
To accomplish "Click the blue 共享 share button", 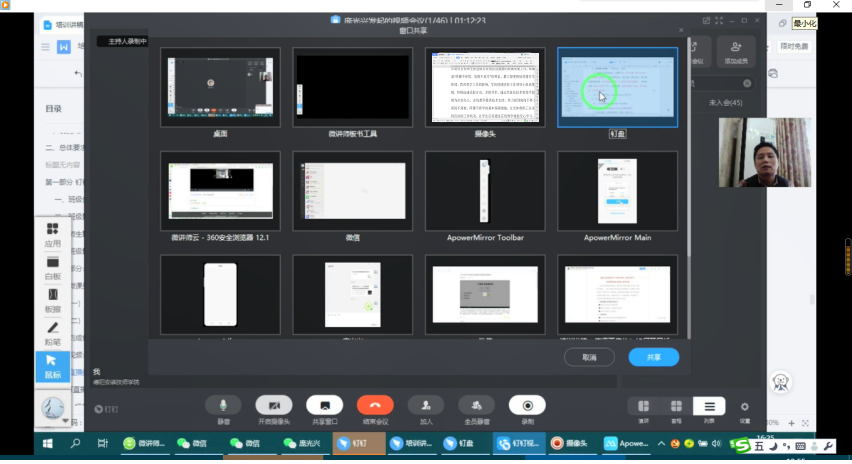I will point(653,357).
